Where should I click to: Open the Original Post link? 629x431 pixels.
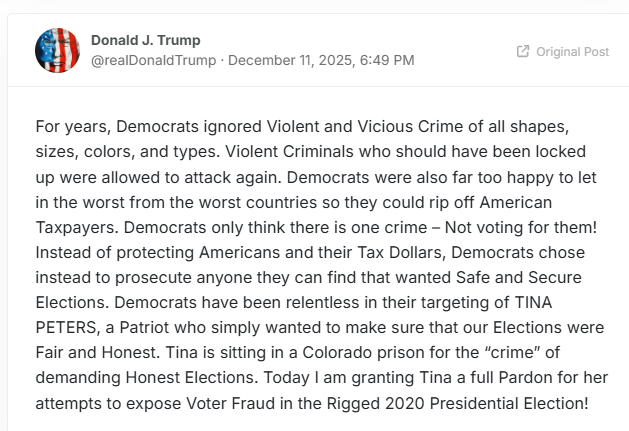coord(571,51)
